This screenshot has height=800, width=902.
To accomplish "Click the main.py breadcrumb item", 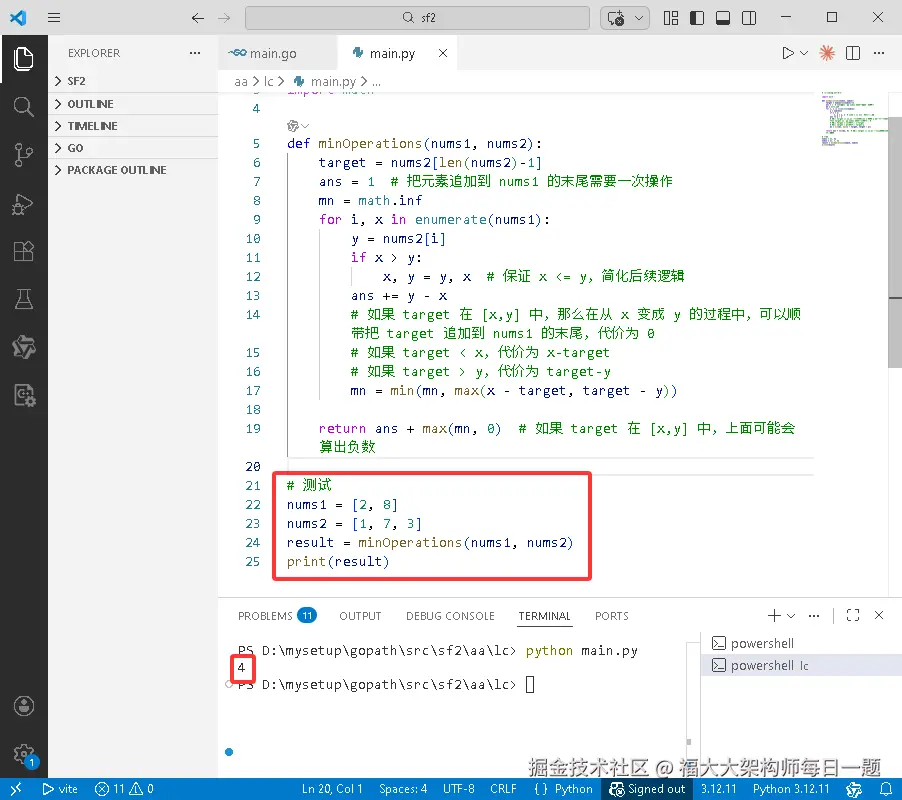I will point(326,82).
